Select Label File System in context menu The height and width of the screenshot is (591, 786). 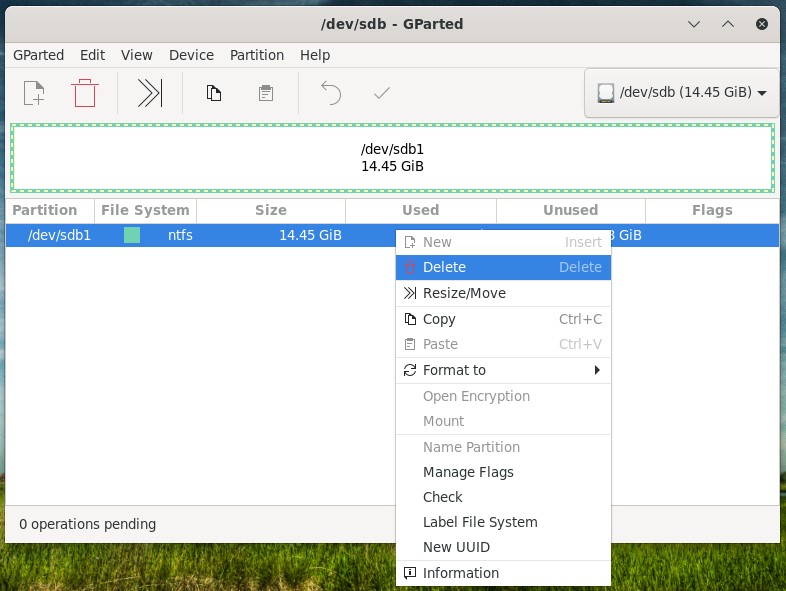[503, 522]
